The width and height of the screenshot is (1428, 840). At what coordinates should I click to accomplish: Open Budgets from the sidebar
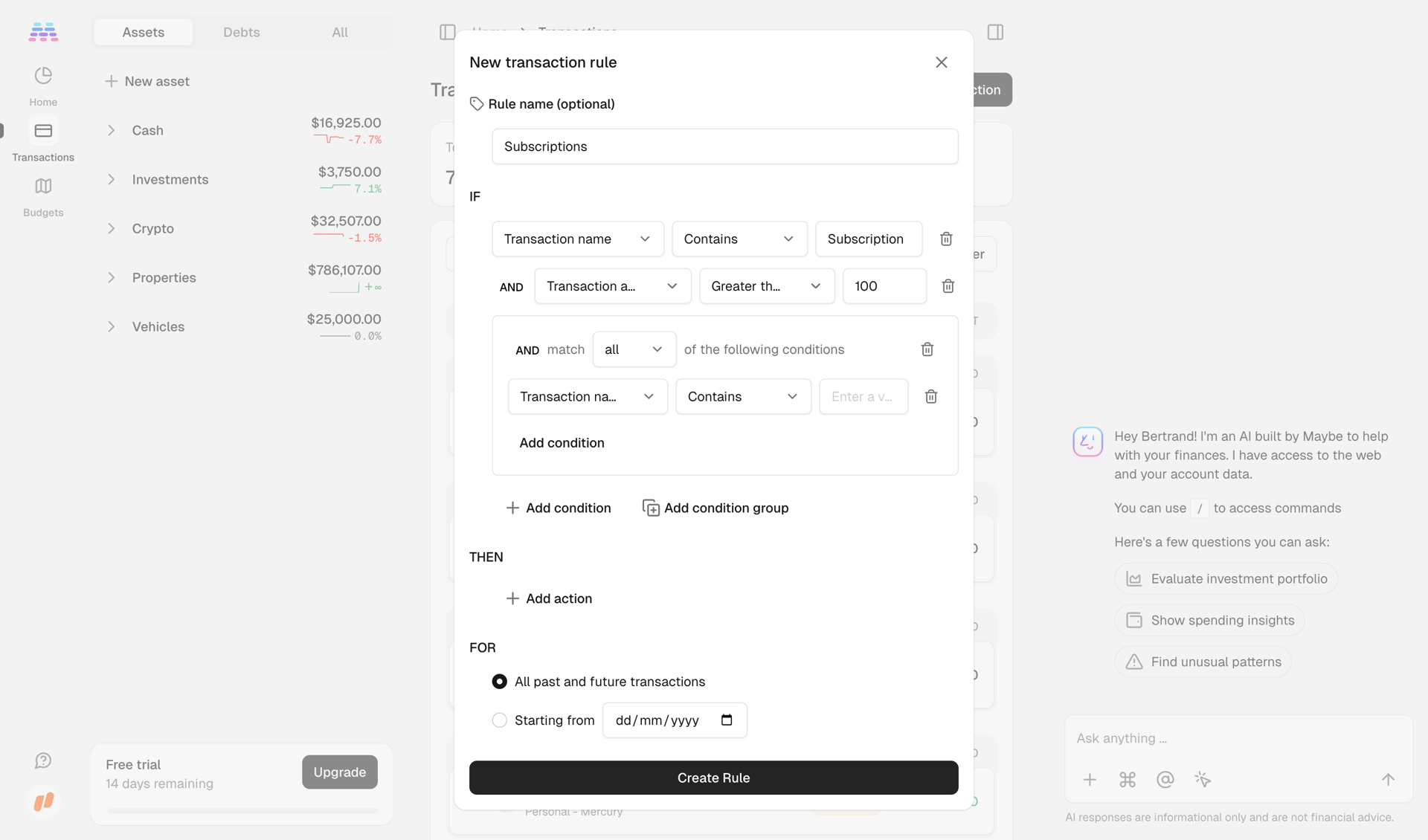[42, 195]
